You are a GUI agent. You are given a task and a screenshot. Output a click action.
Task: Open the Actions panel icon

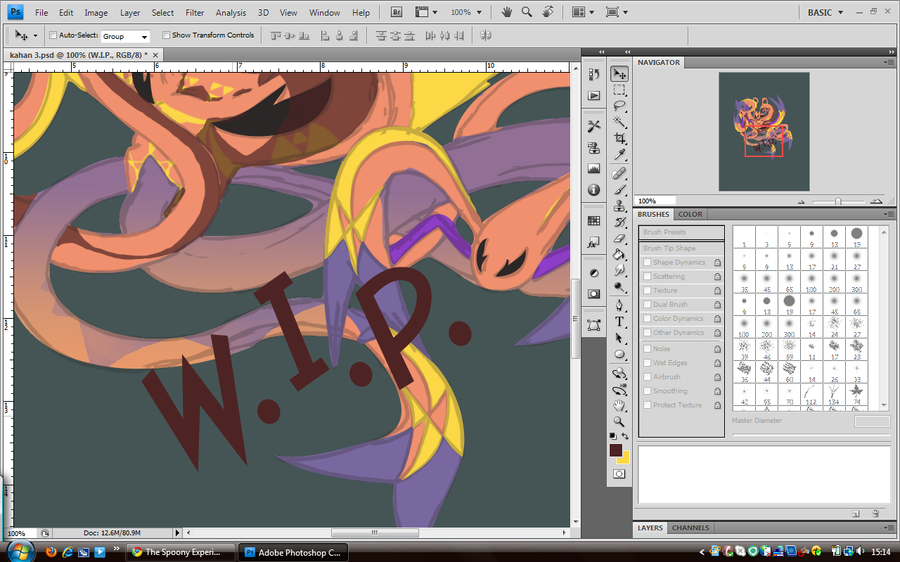click(x=594, y=95)
